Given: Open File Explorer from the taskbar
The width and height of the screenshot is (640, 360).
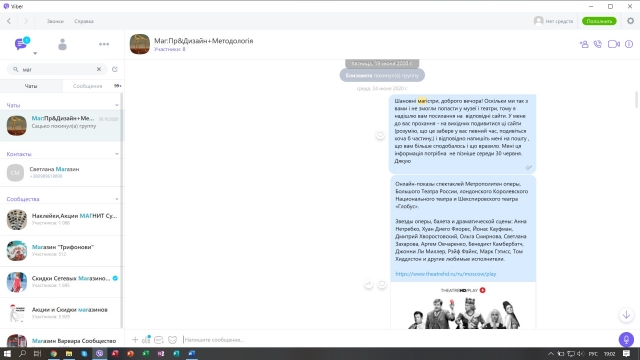Looking at the screenshot, I should (69, 353).
